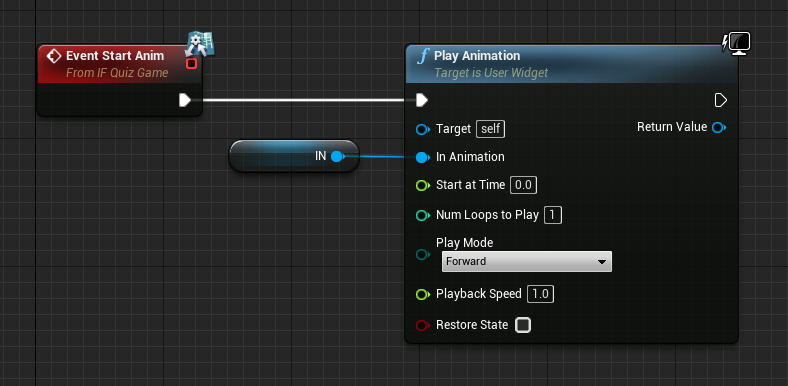Click the Playback Speed pin
This screenshot has width=788, height=386.
pyautogui.click(x=423, y=295)
